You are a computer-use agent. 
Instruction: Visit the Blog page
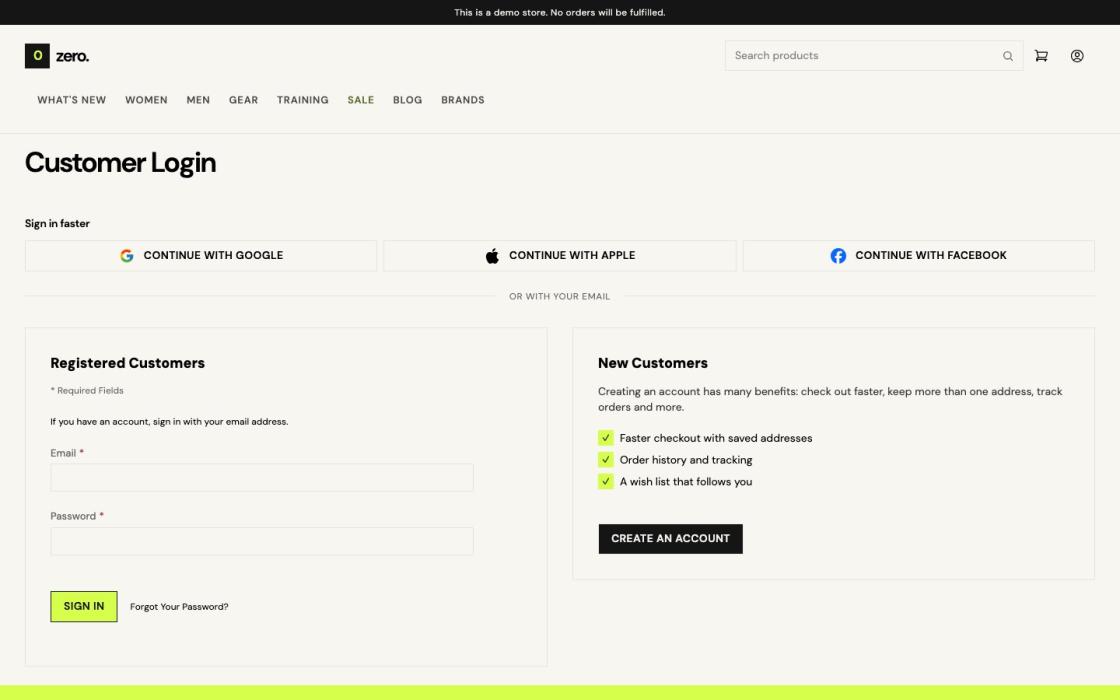(407, 100)
